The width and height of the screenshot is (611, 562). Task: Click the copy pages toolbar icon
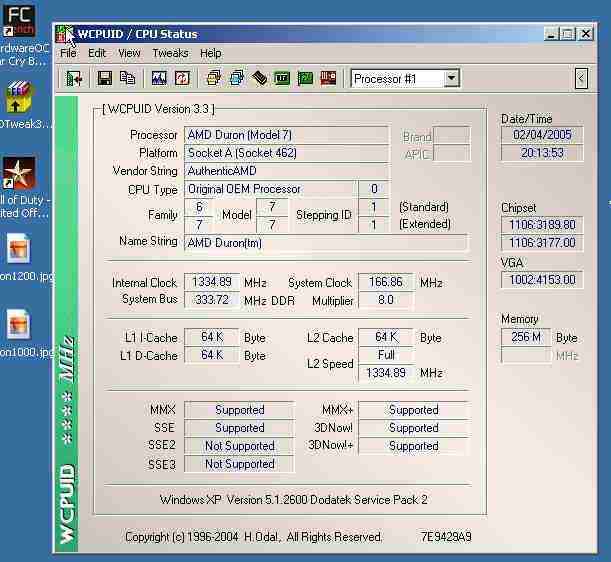pyautogui.click(x=127, y=78)
